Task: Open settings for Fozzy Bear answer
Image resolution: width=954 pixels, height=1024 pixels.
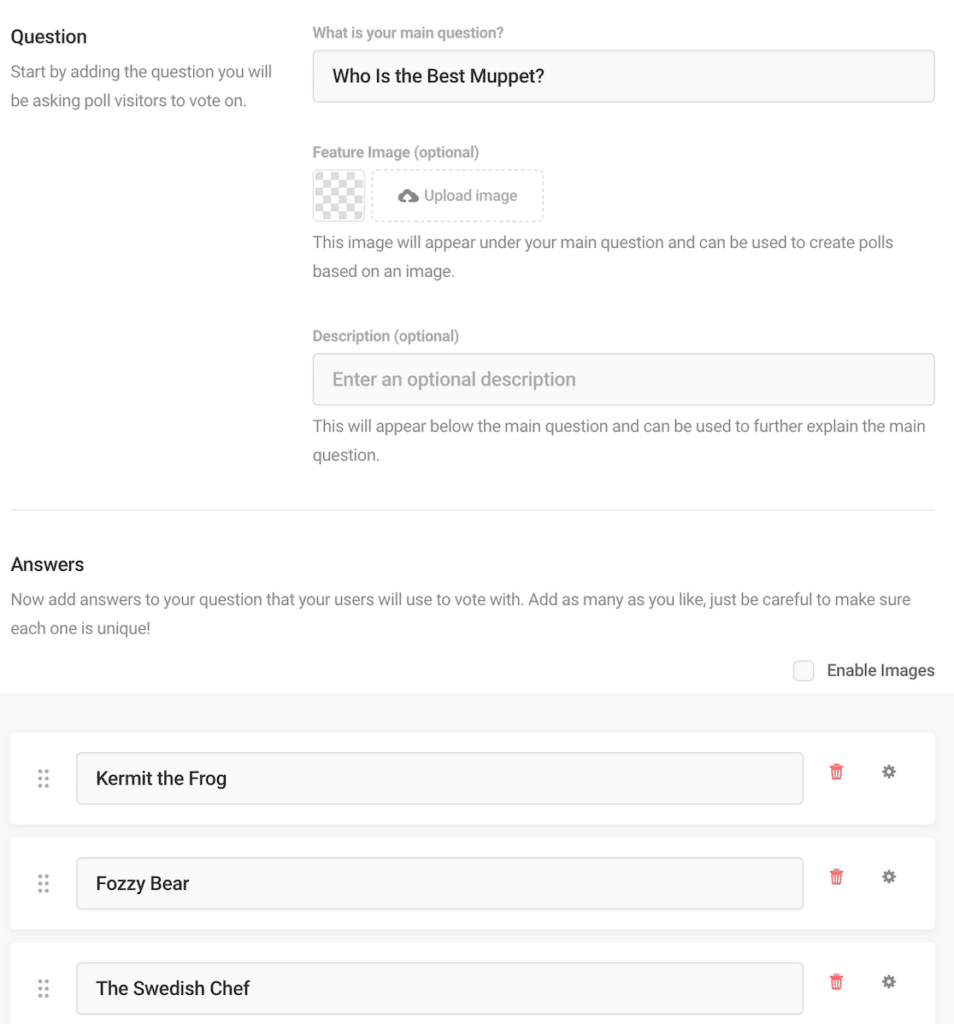Action: [x=889, y=876]
